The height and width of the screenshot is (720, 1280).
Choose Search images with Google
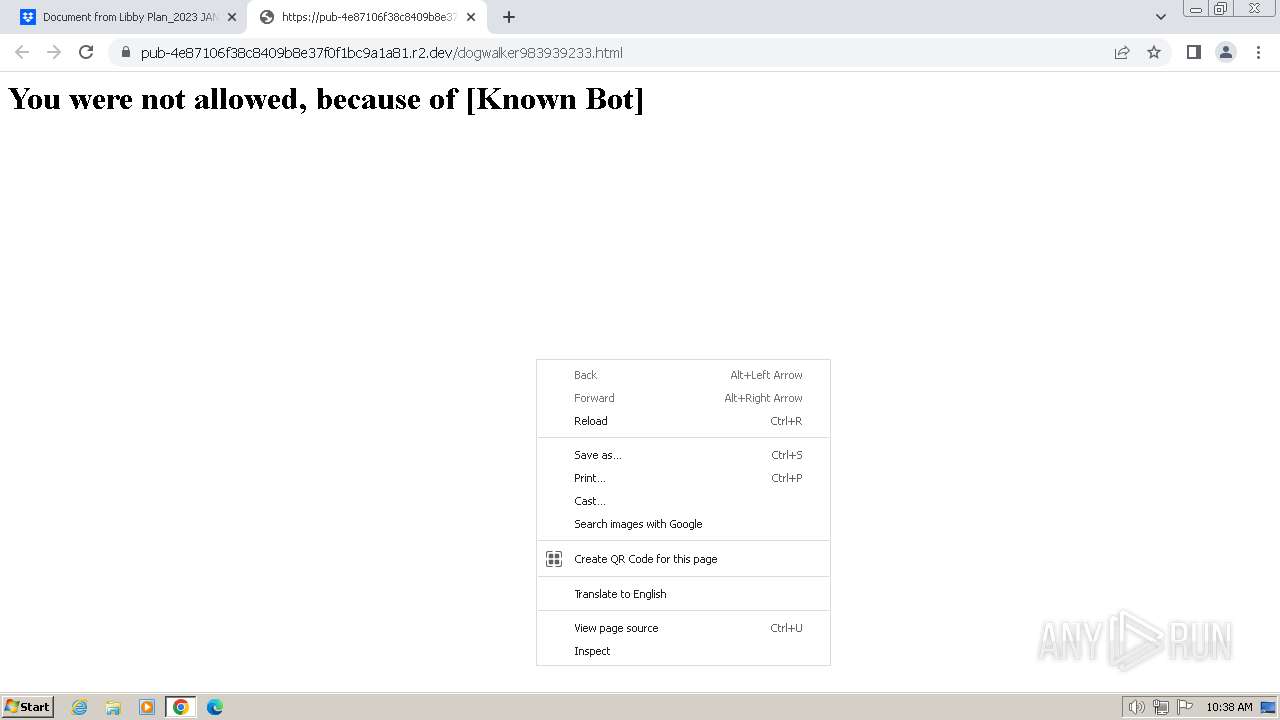683,524
